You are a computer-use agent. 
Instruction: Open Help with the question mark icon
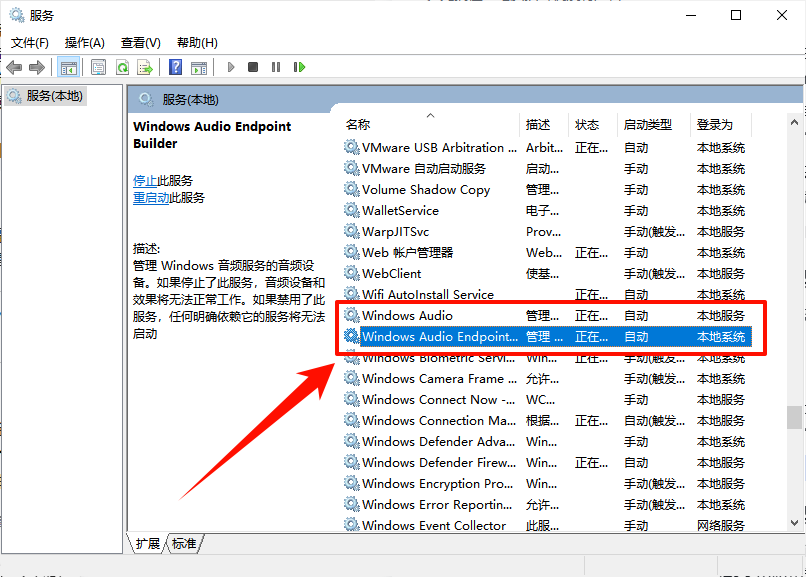(175, 67)
